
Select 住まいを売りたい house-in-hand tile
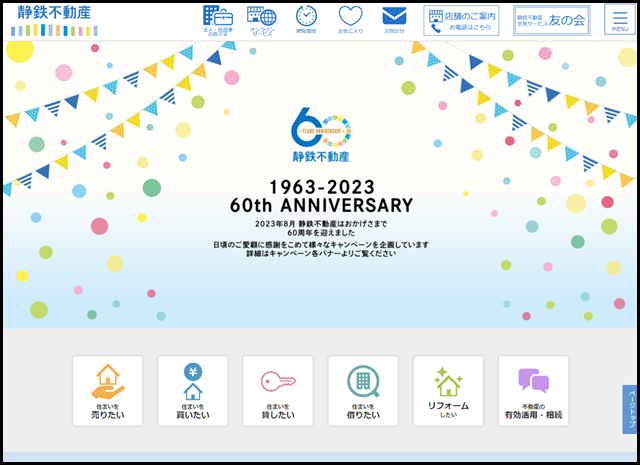(x=108, y=391)
